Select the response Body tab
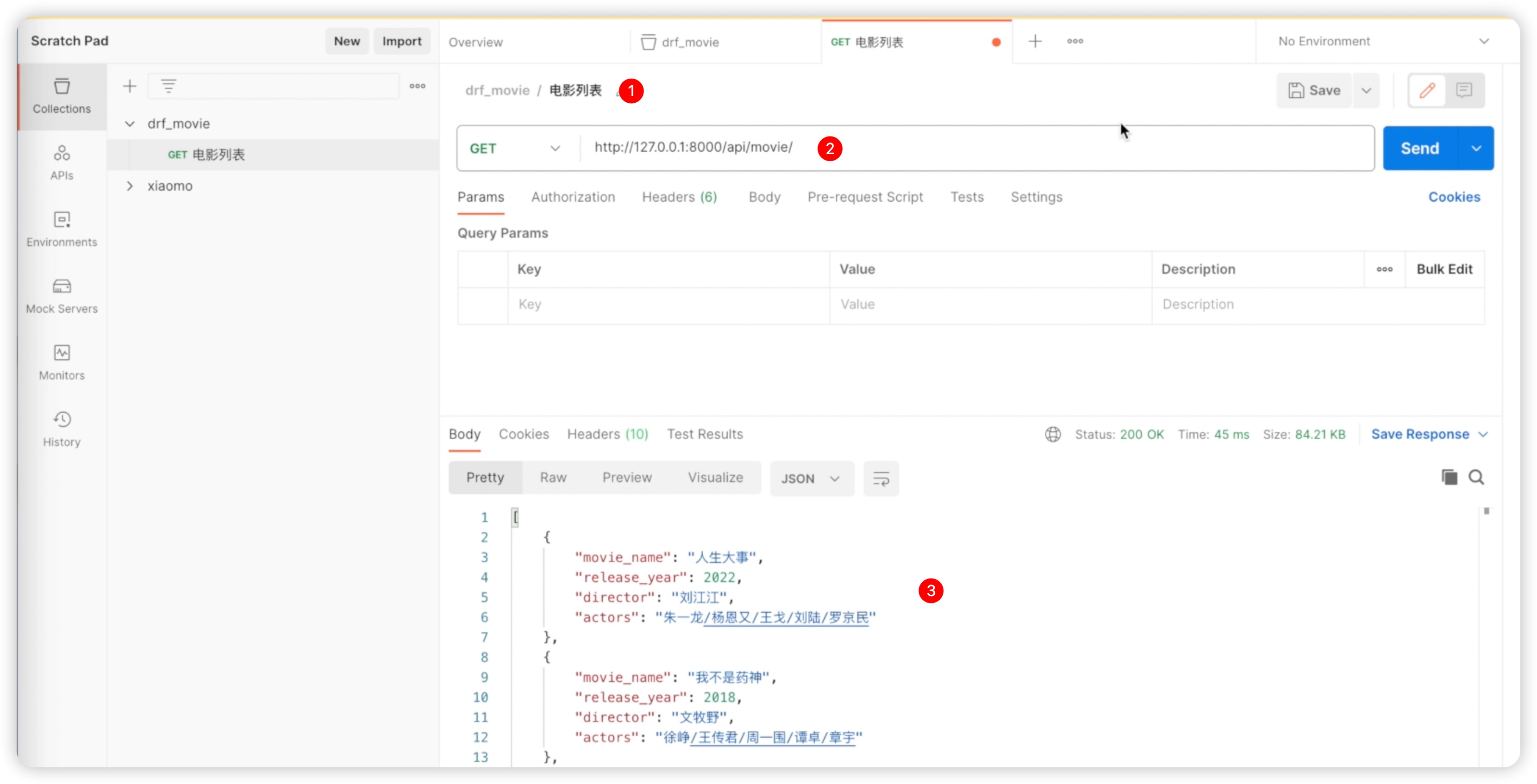The width and height of the screenshot is (1537, 784). coord(464,435)
